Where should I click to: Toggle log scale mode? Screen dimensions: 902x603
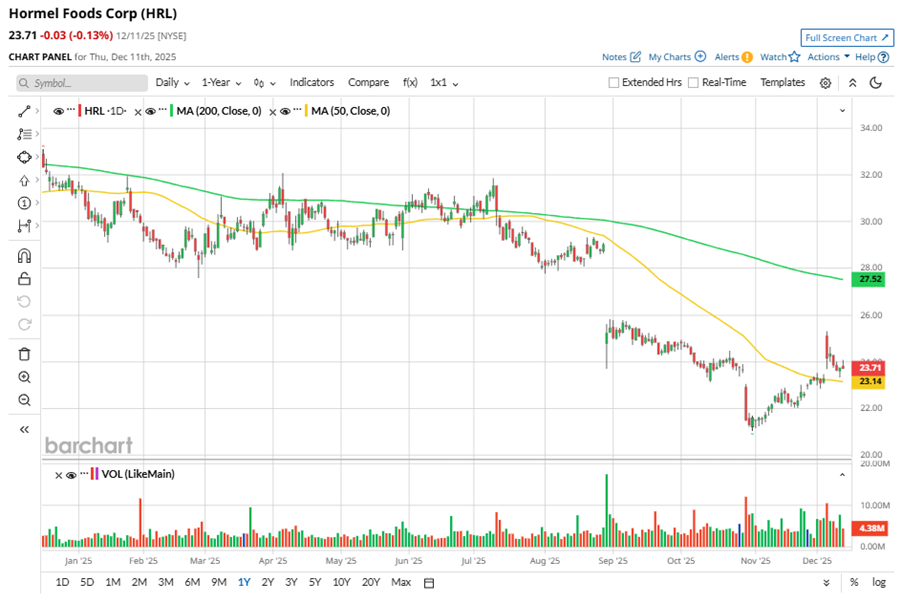tap(878, 582)
